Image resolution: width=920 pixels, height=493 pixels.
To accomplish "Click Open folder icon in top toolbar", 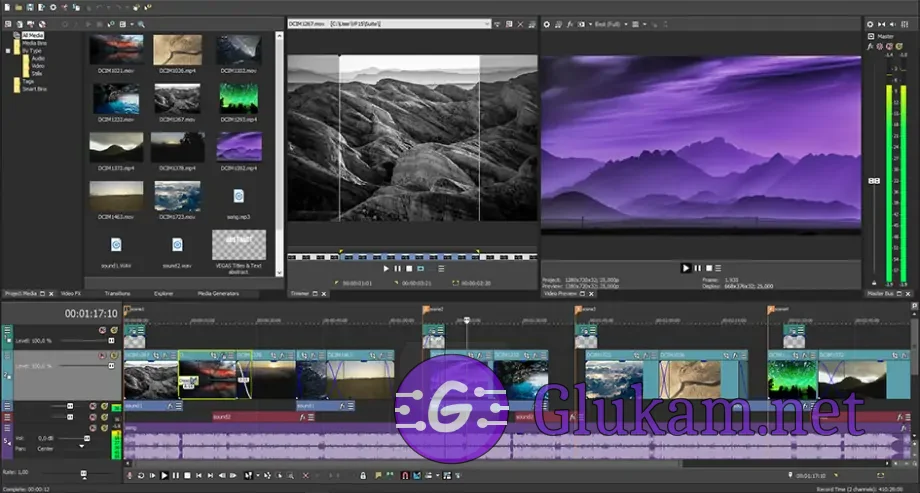I will [18, 8].
